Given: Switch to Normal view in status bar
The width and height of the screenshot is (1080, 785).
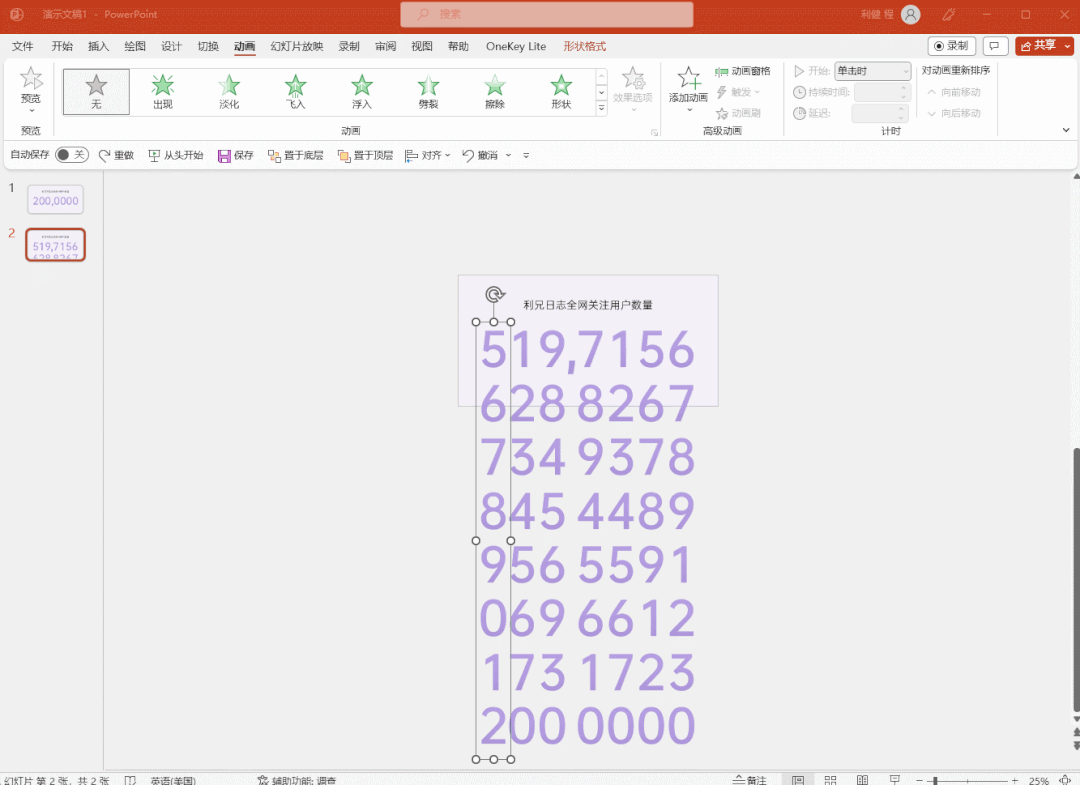Looking at the screenshot, I should click(798, 779).
